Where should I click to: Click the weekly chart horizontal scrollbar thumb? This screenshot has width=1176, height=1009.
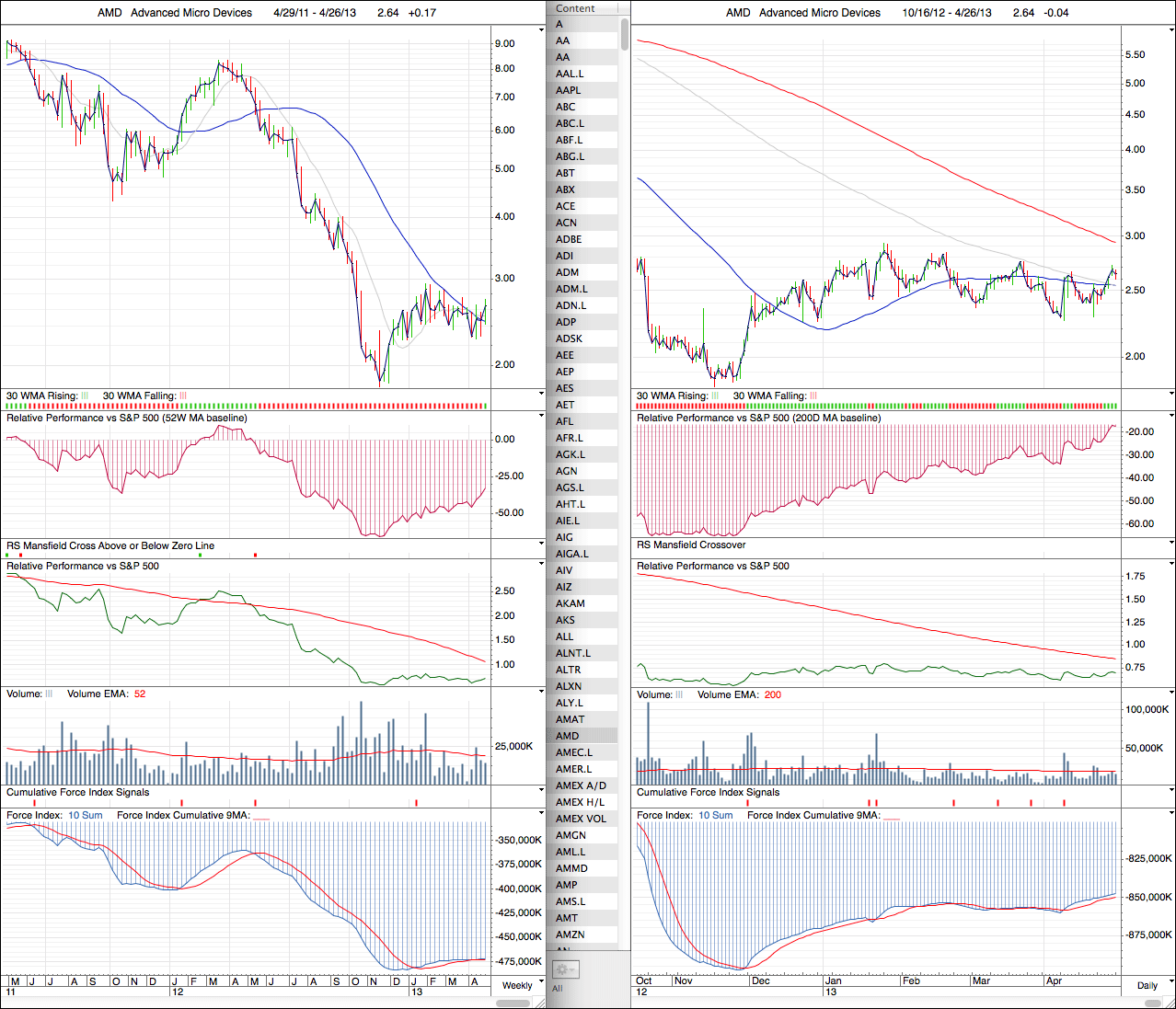coord(513,1003)
